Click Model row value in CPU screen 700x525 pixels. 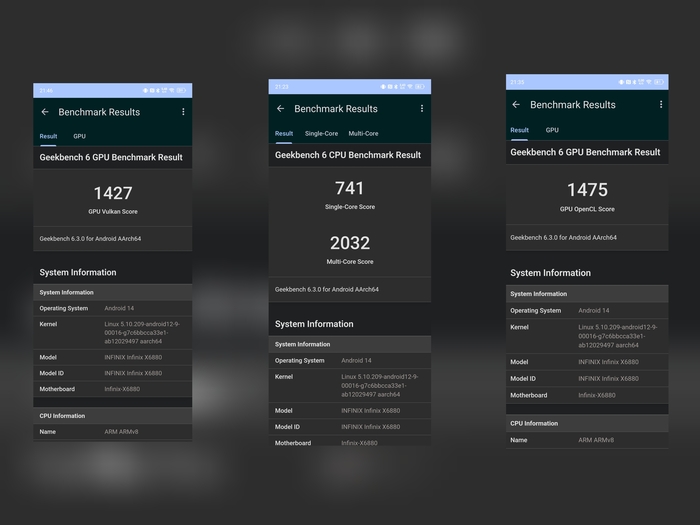pos(371,411)
